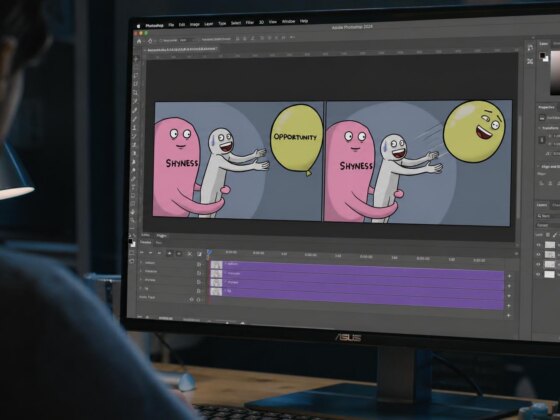Add media to the first video track plus button

coord(509,276)
